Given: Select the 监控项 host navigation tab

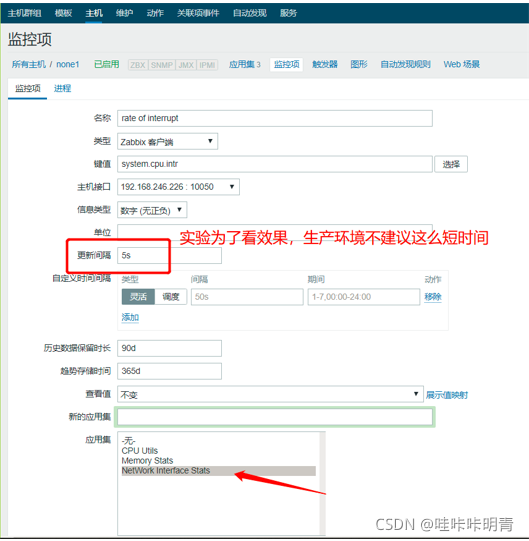Looking at the screenshot, I should click(286, 65).
